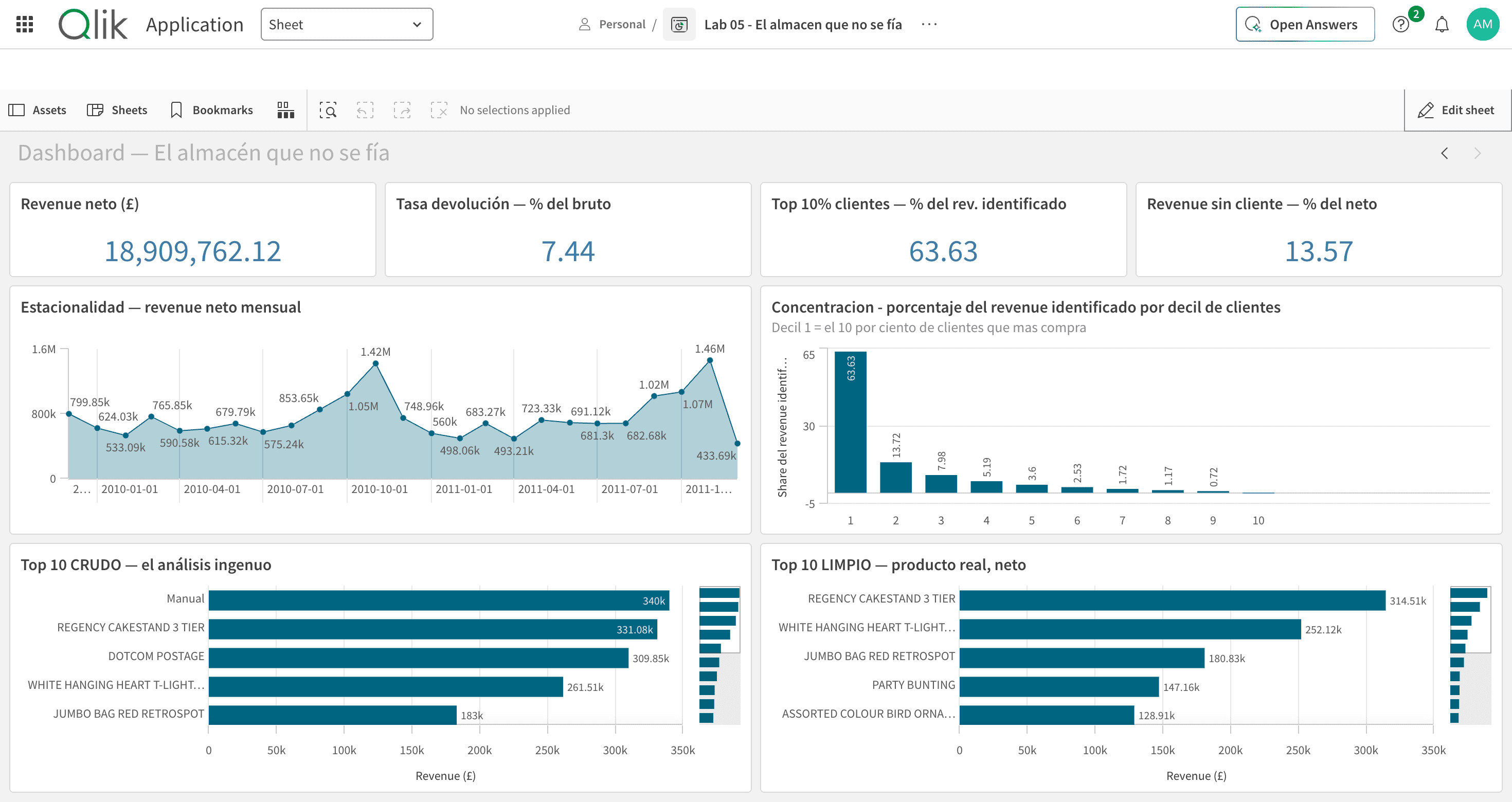Select the Manual bar in Top 10 CRUDO
Viewport: 1512px width, 802px height.
(439, 600)
